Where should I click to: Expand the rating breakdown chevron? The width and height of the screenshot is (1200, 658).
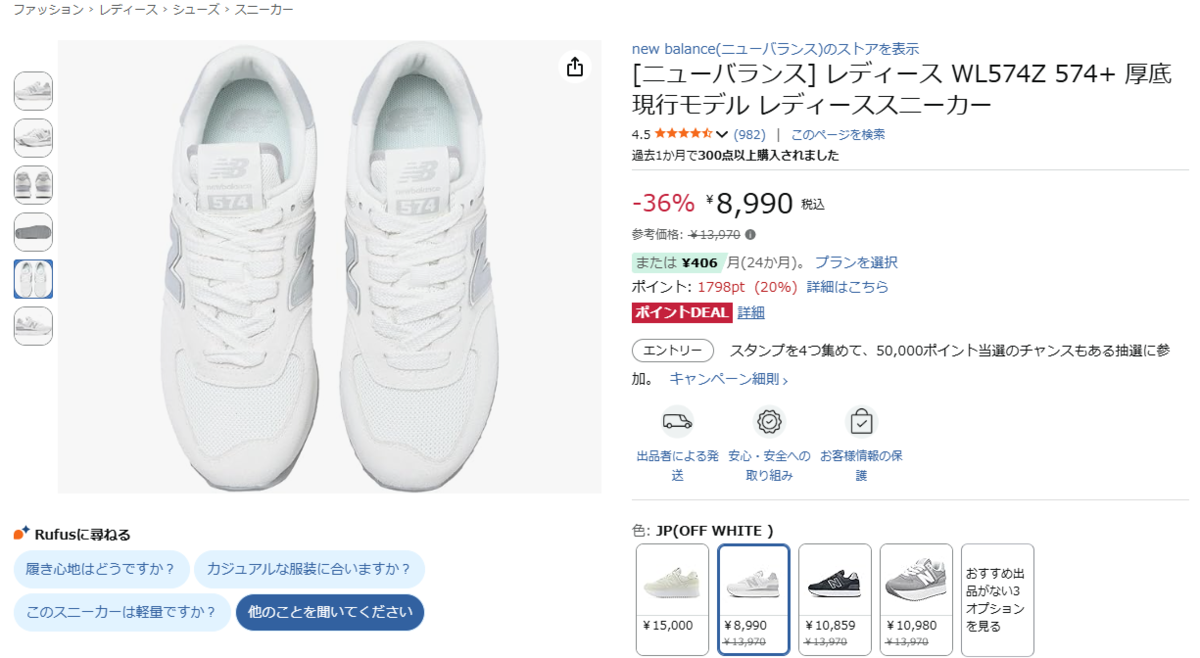pyautogui.click(x=722, y=135)
